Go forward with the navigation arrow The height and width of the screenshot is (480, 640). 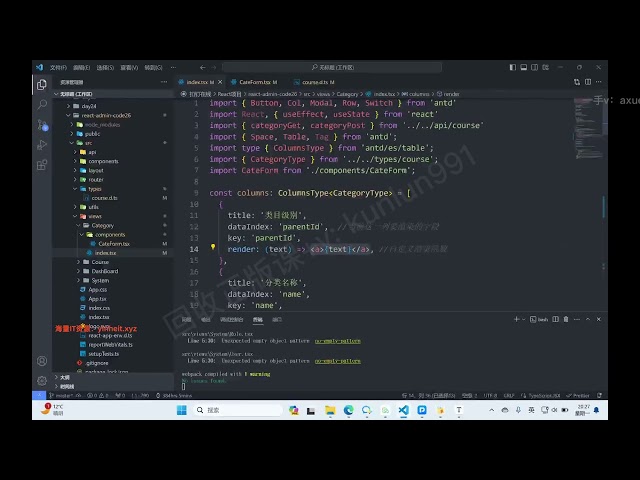coord(214,67)
